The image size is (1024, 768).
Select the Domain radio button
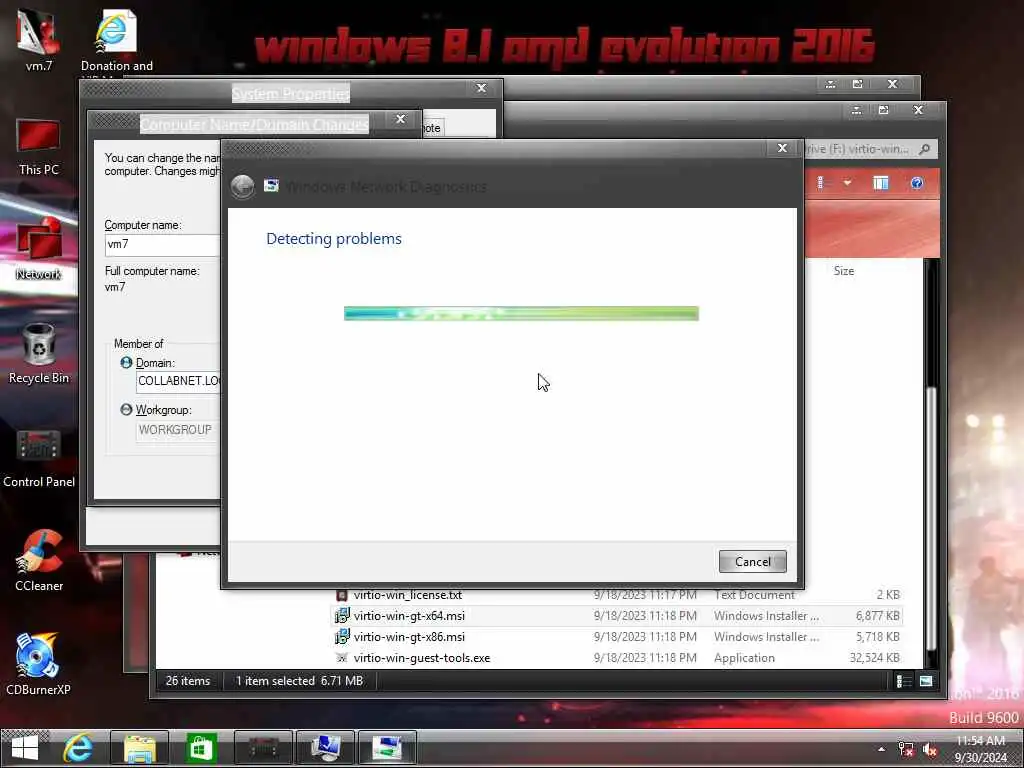click(127, 362)
